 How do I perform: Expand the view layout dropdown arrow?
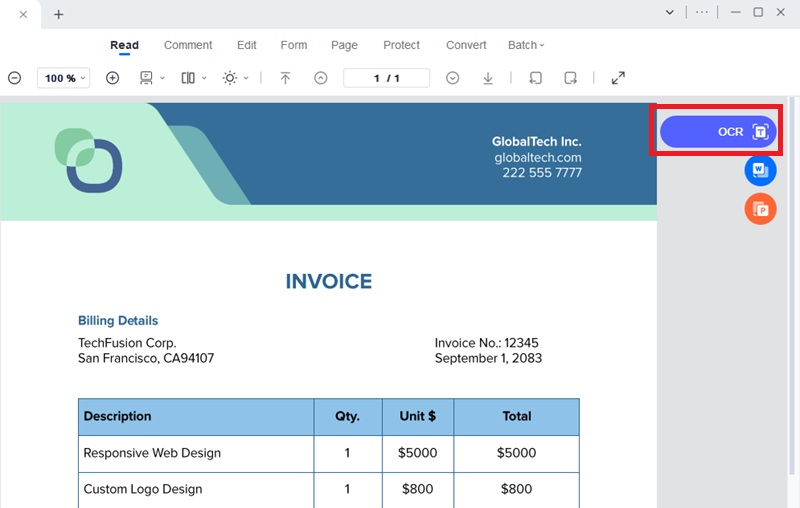pos(204,78)
